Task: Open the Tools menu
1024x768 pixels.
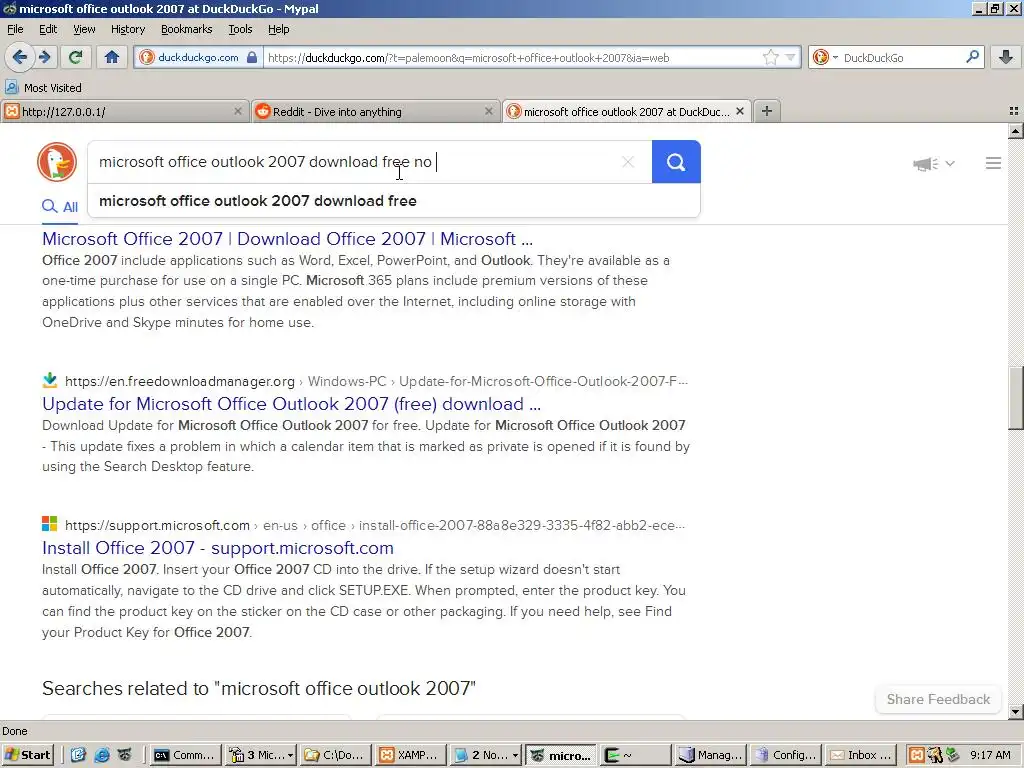Action: (240, 29)
